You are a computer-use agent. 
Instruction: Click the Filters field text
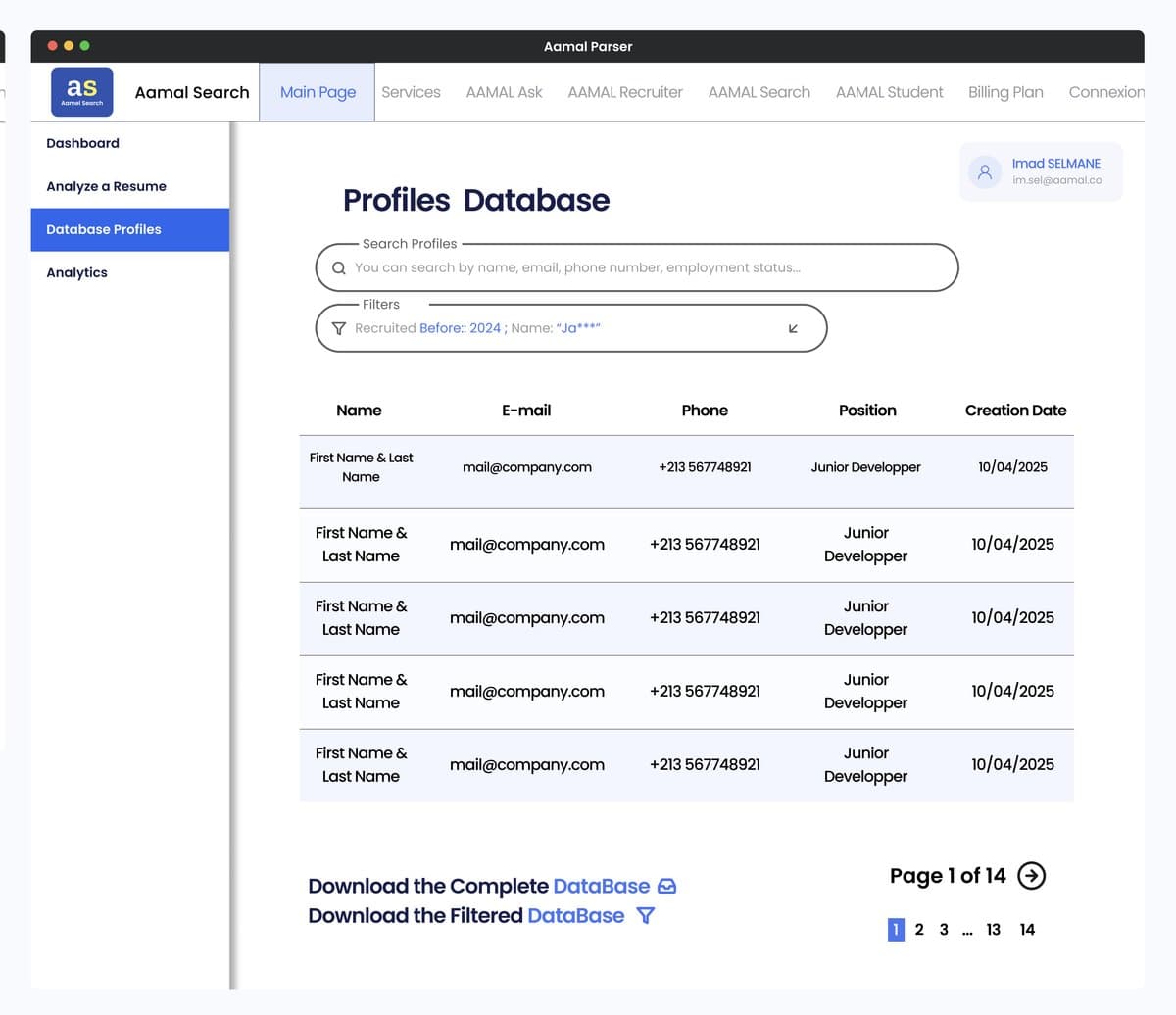[x=477, y=328]
